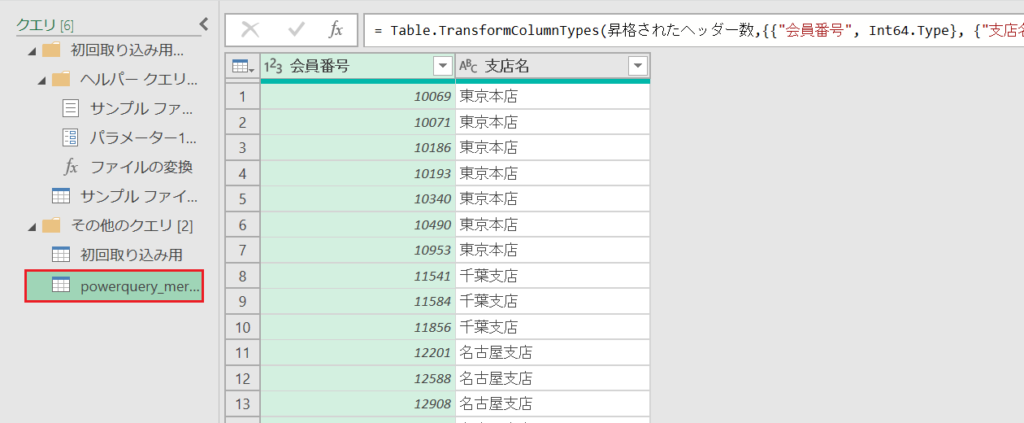The image size is (1024, 423).
Task: Collapse the その他のクエリ [2] folder
Action: [x=32, y=227]
